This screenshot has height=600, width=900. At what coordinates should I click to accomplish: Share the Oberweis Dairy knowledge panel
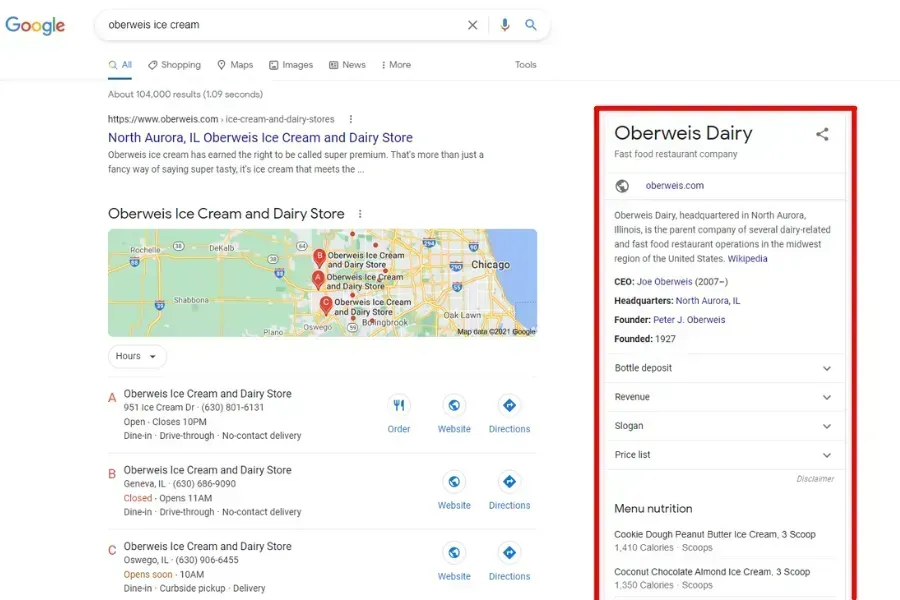822,133
